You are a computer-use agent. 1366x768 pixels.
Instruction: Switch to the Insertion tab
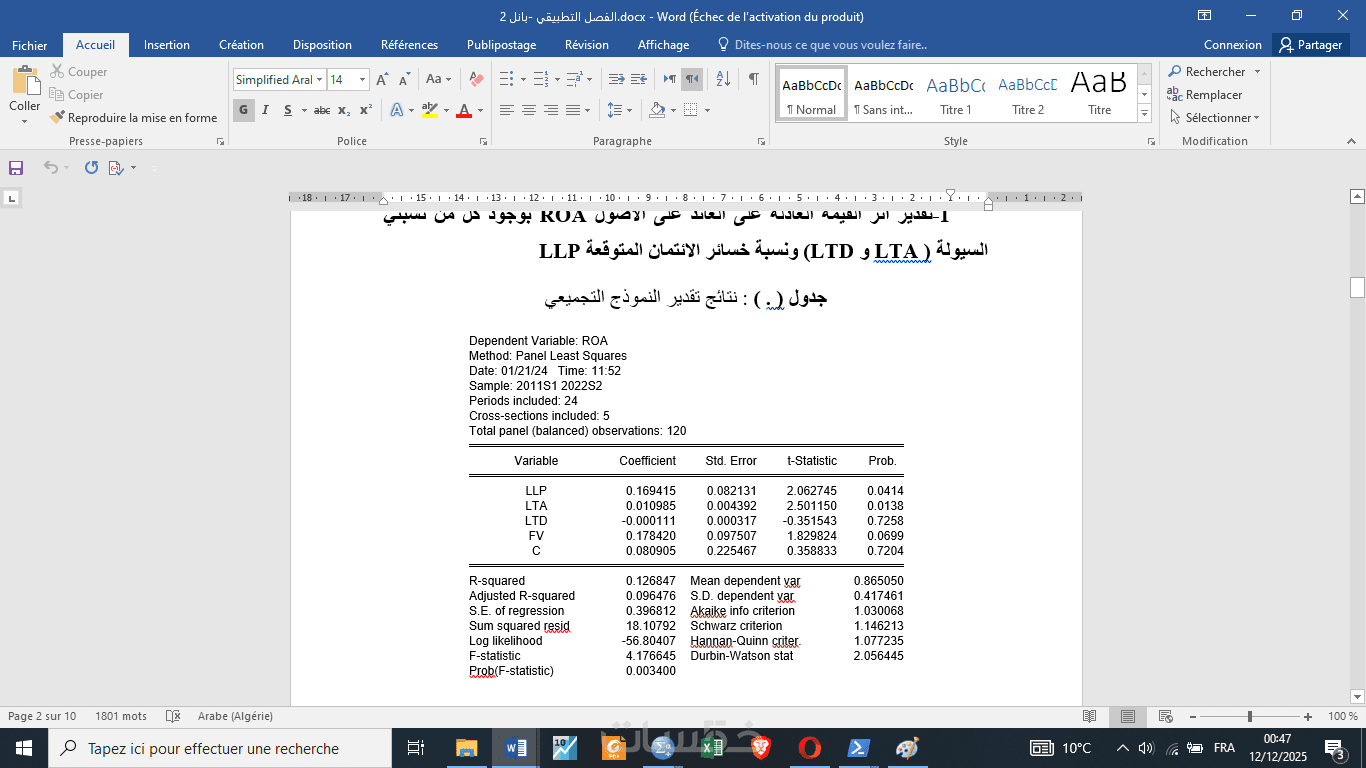[x=167, y=45]
